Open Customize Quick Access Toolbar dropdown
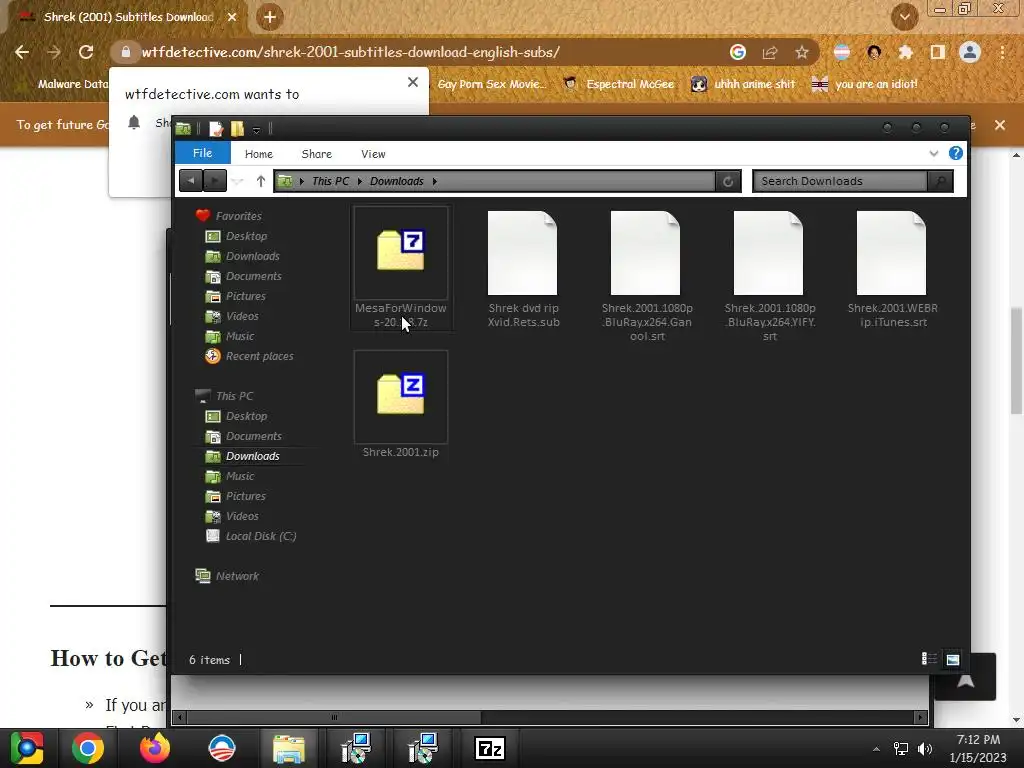 (x=257, y=130)
